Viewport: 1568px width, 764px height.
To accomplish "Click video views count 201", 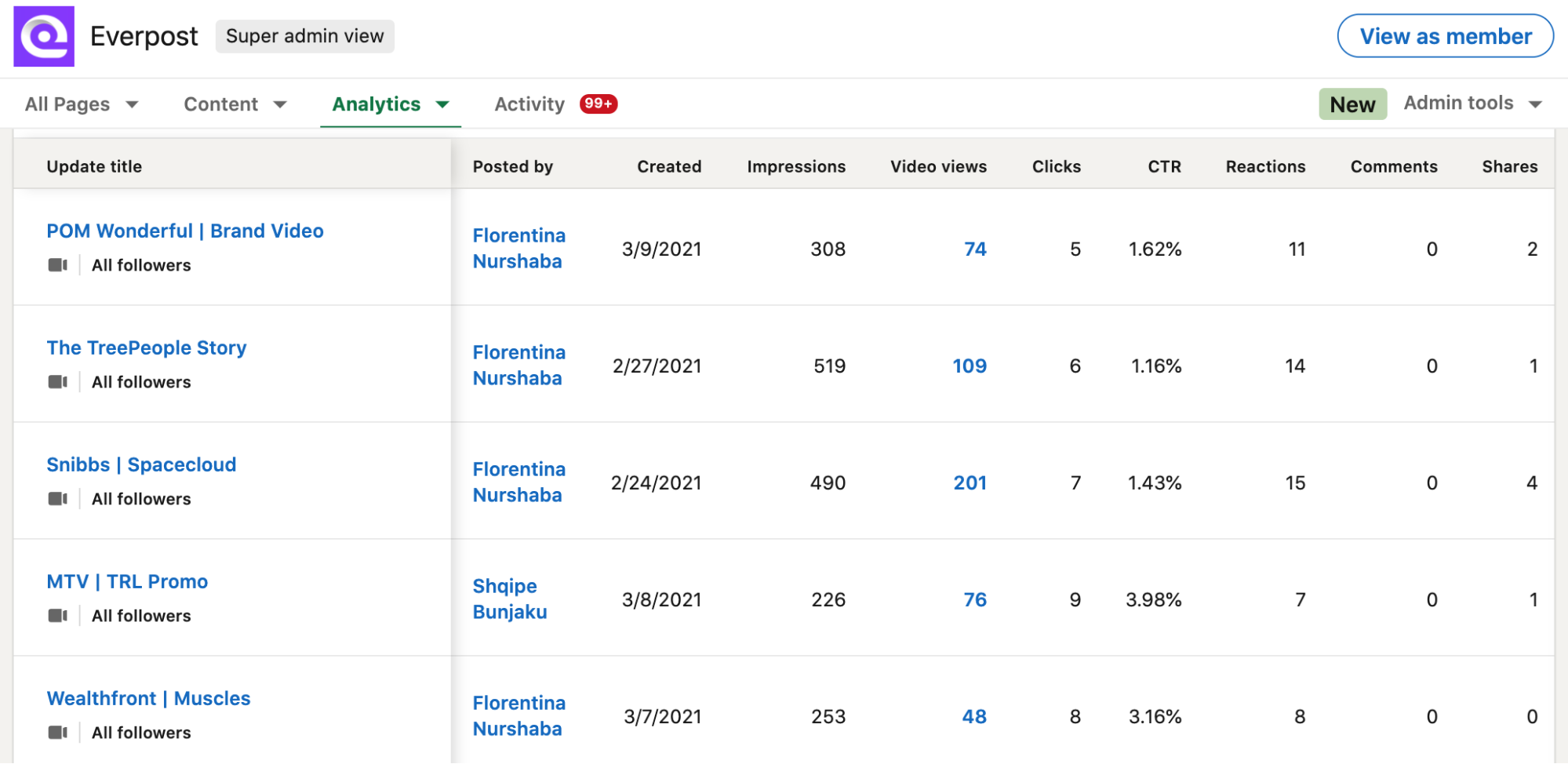I will click(970, 483).
